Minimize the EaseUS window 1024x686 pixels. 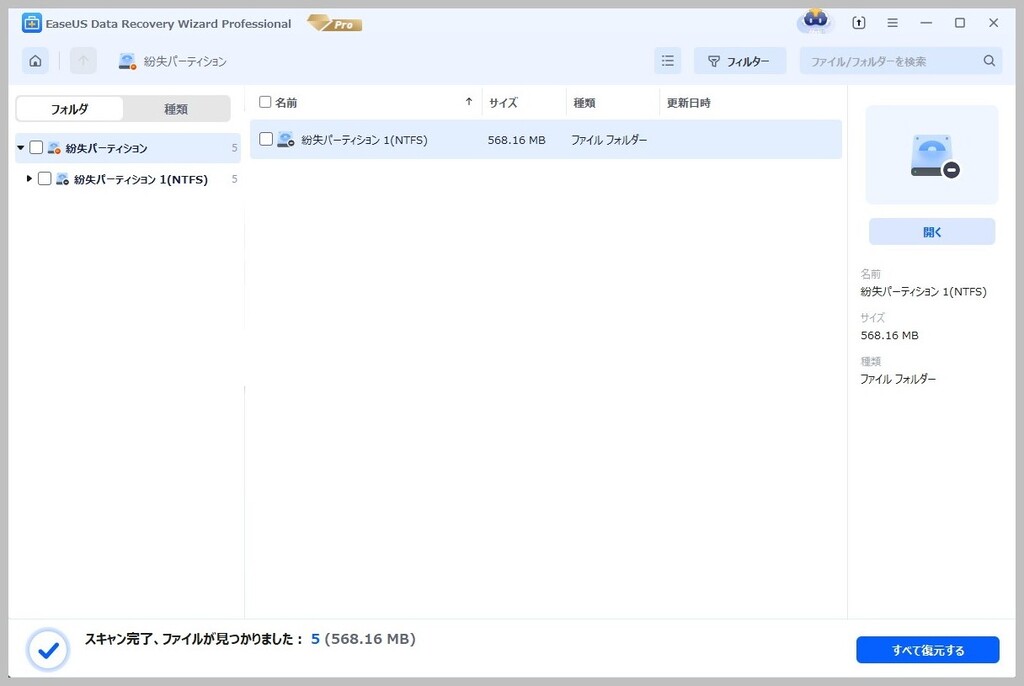[x=926, y=23]
